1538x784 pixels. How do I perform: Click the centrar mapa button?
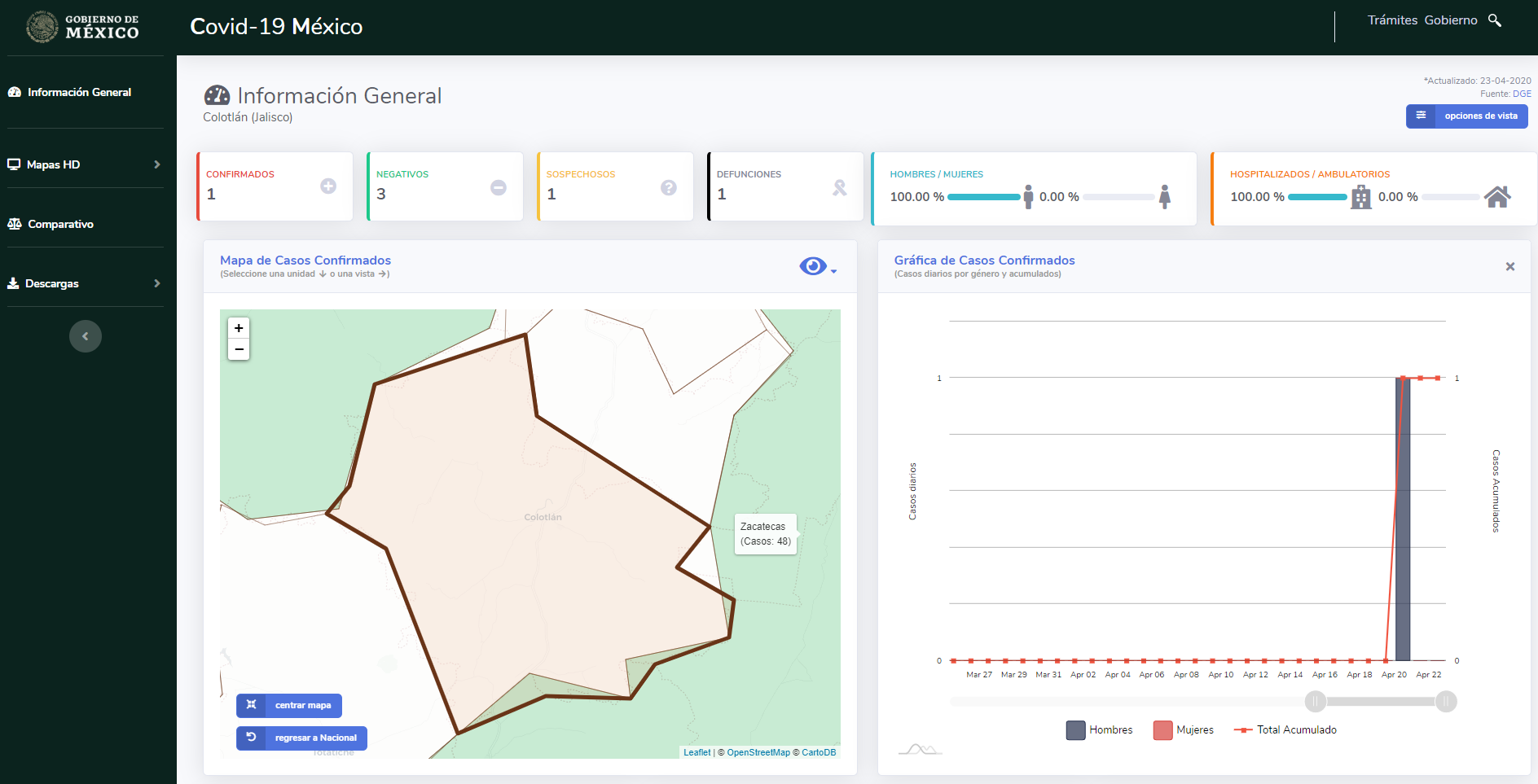289,705
